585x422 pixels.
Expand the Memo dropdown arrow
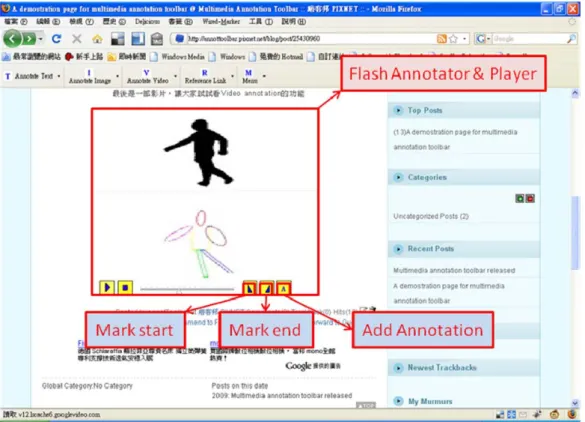coord(264,76)
